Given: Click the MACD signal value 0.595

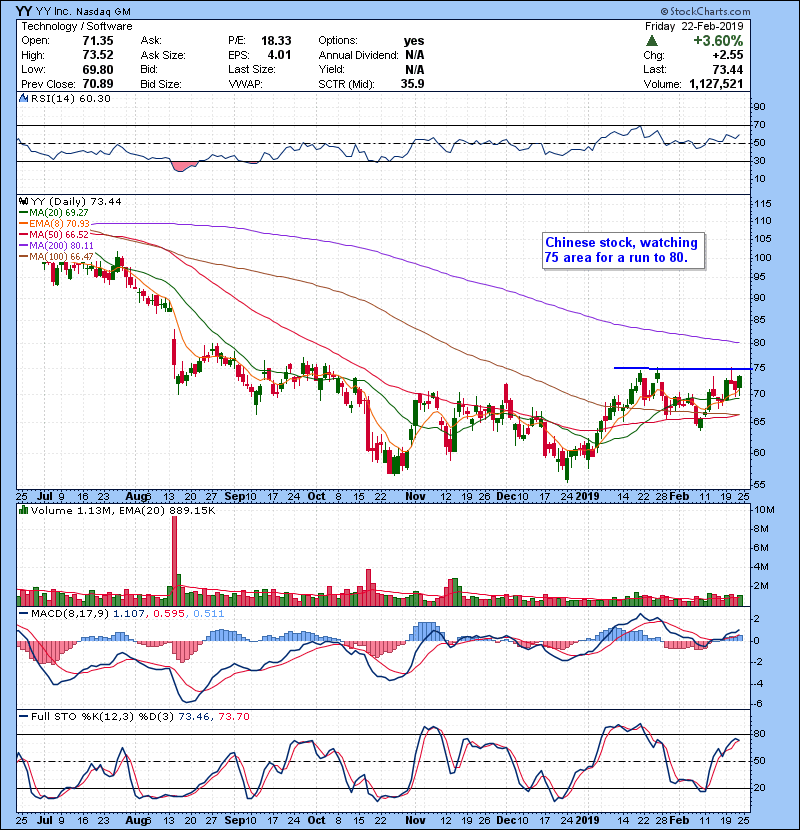Looking at the screenshot, I should (169, 614).
